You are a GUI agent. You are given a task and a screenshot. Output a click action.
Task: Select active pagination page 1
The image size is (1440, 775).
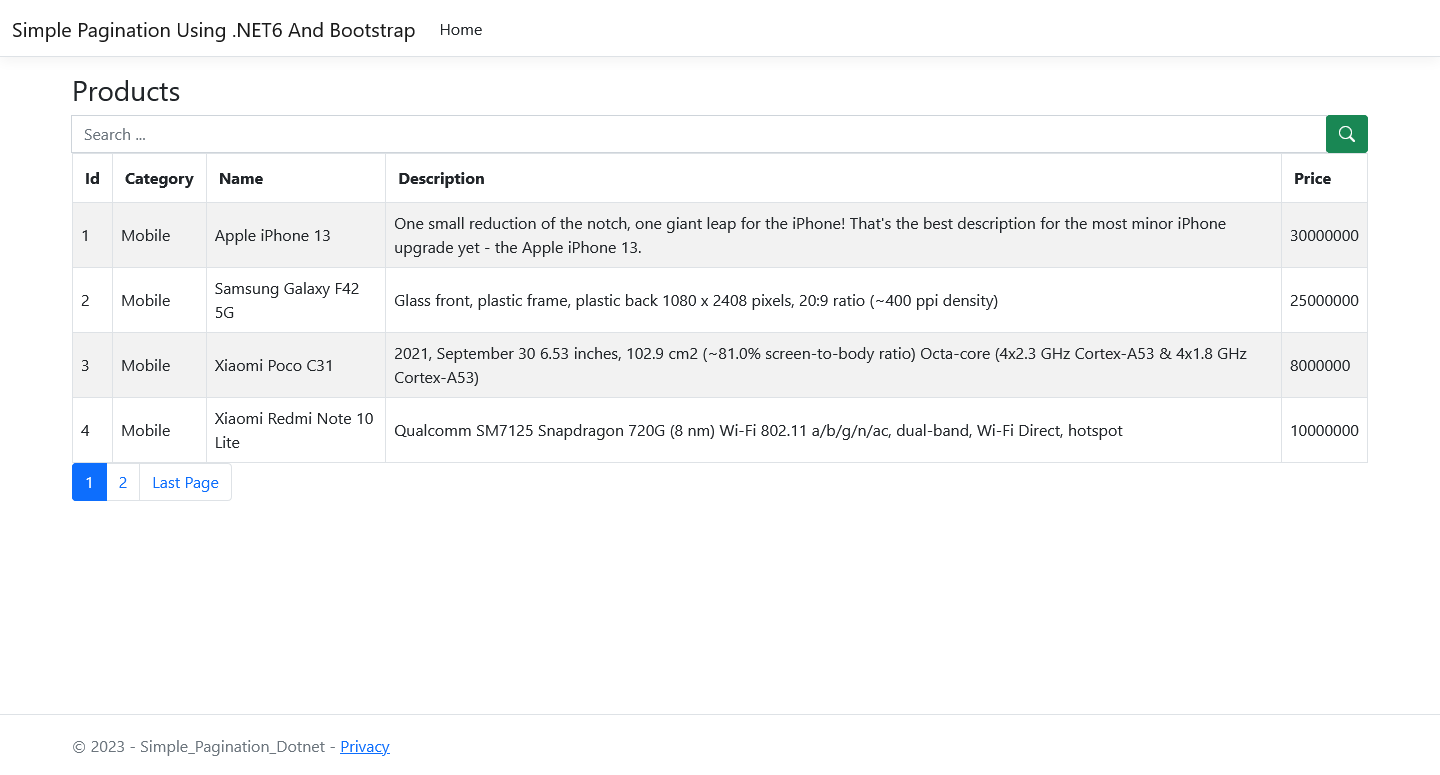pos(89,482)
